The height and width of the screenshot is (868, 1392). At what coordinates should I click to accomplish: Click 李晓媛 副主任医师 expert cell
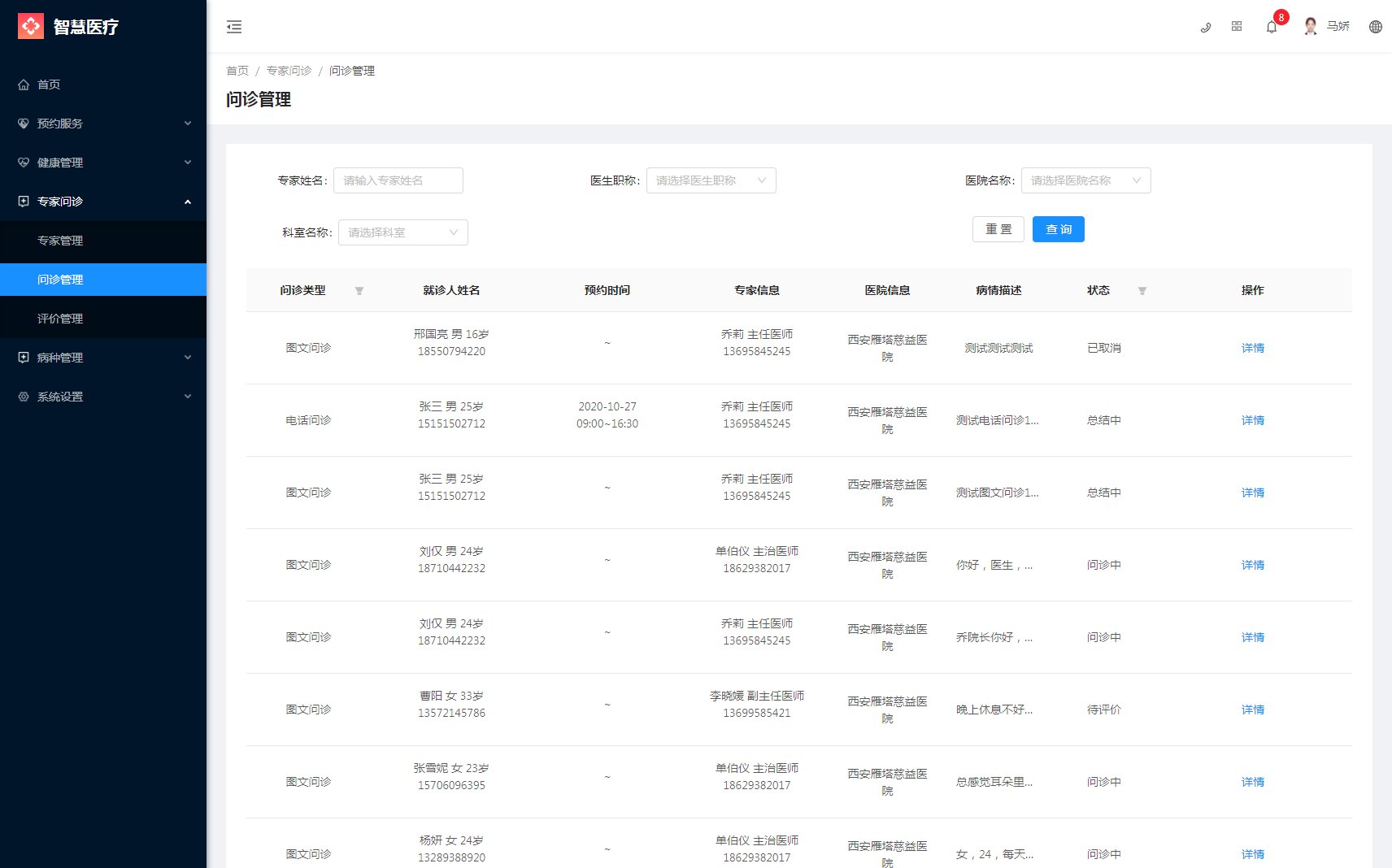757,705
